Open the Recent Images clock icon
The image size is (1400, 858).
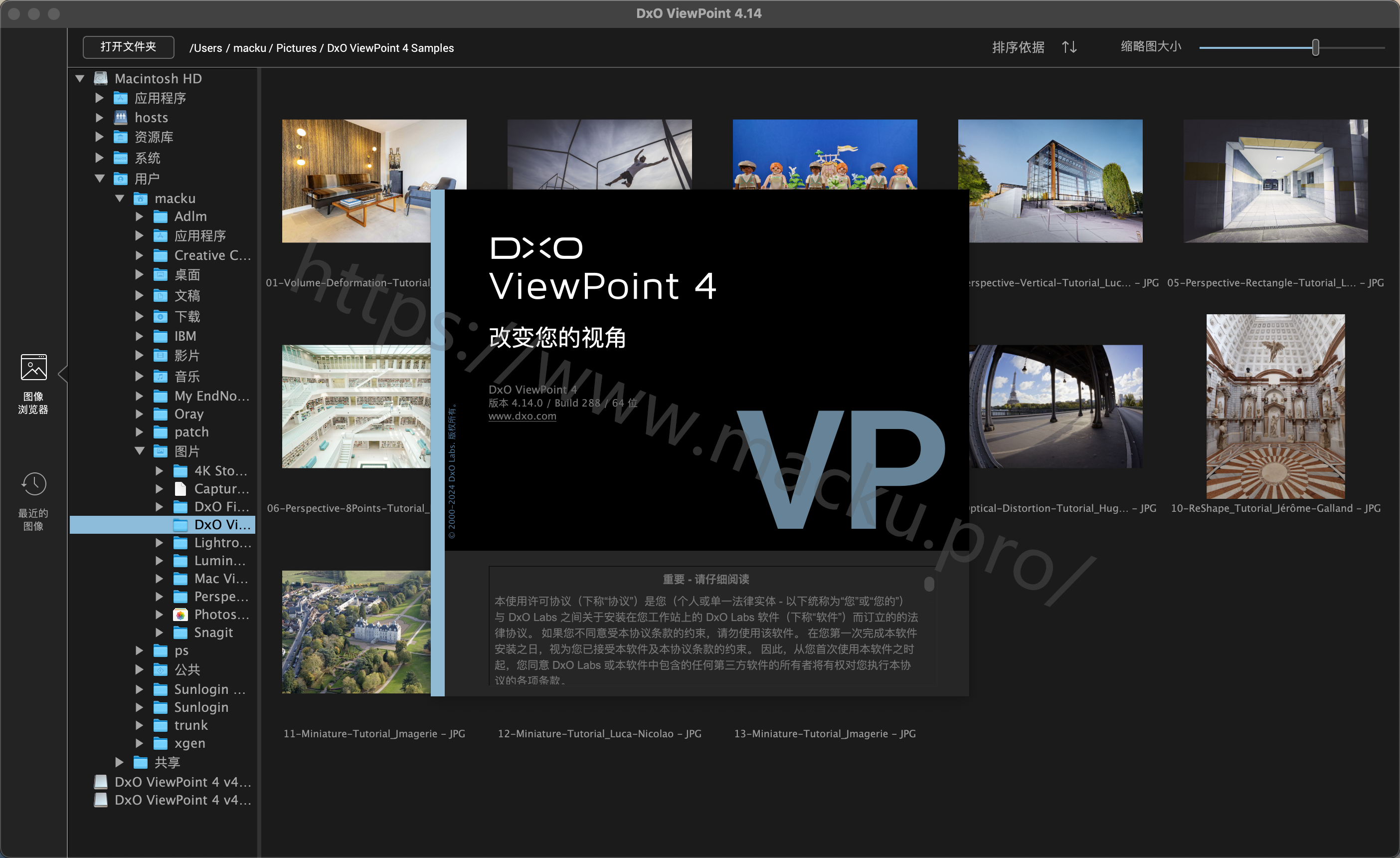33,484
